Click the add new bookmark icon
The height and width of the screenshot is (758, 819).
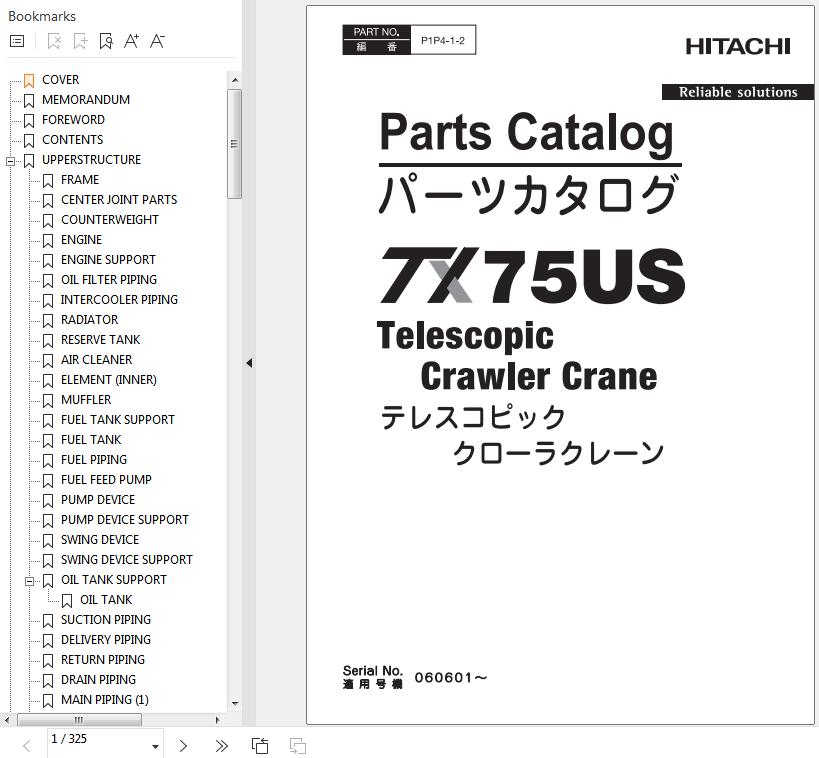click(x=80, y=41)
